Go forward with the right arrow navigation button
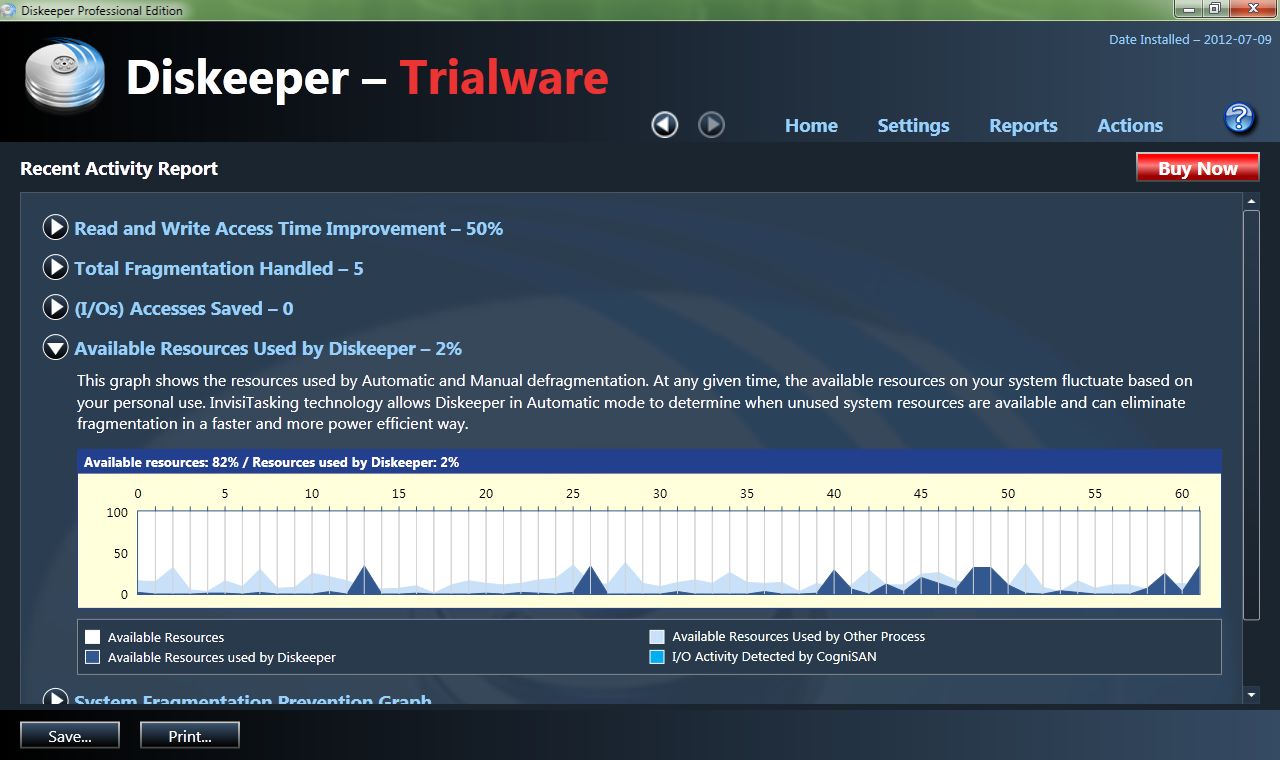 pos(711,125)
